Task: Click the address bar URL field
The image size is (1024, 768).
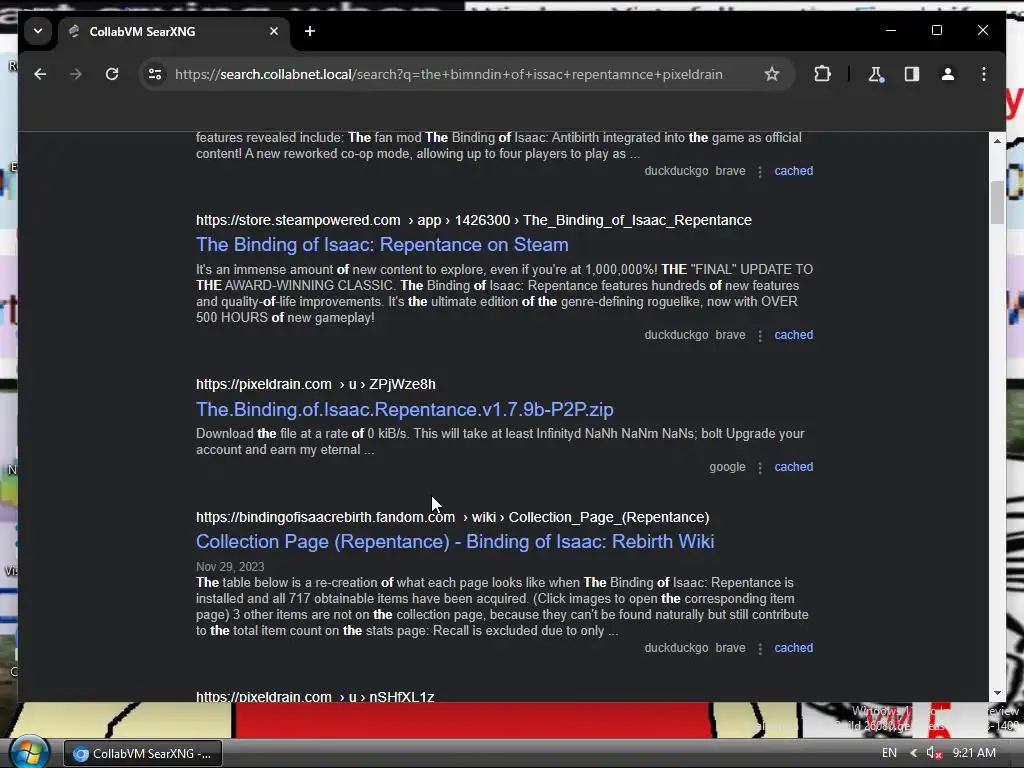Action: tap(449, 74)
